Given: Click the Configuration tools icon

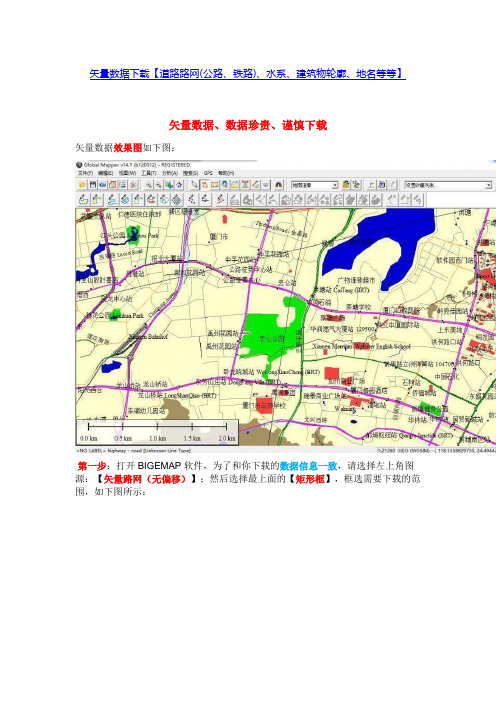Looking at the screenshot, I should (133, 184).
